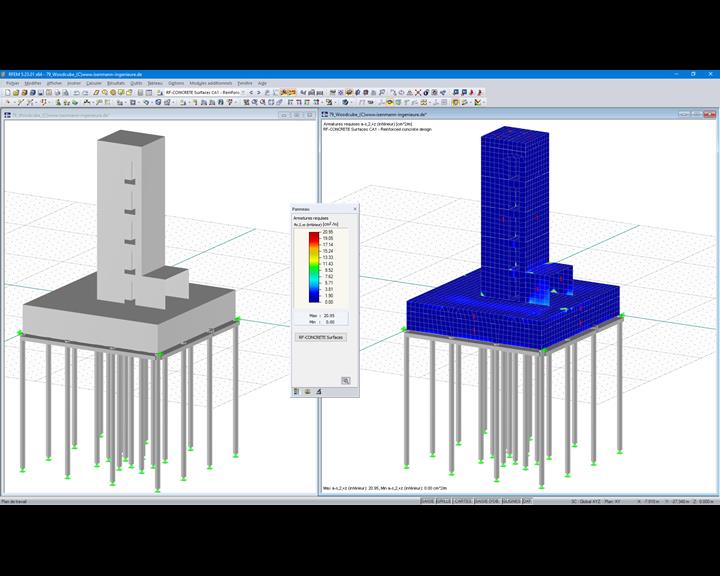This screenshot has height=576, width=720.
Task: Toggle DXF in the status bar
Action: coord(527,501)
